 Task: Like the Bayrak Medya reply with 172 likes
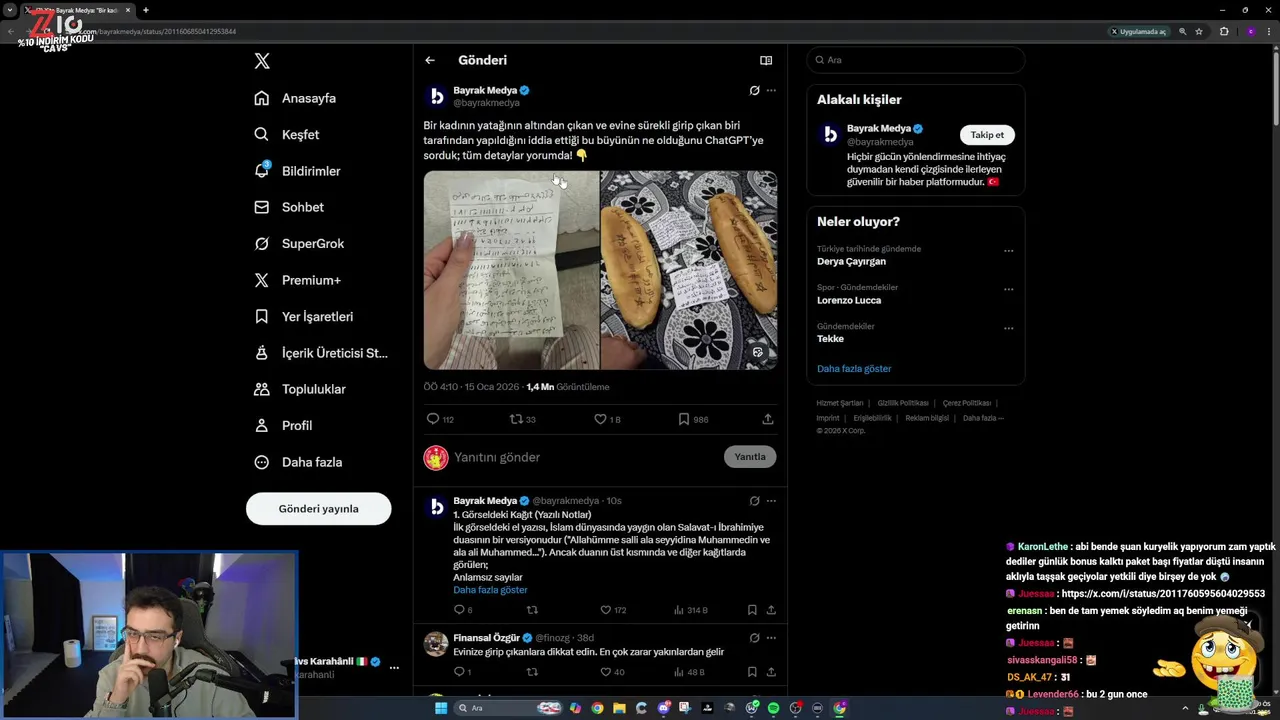tap(612, 610)
